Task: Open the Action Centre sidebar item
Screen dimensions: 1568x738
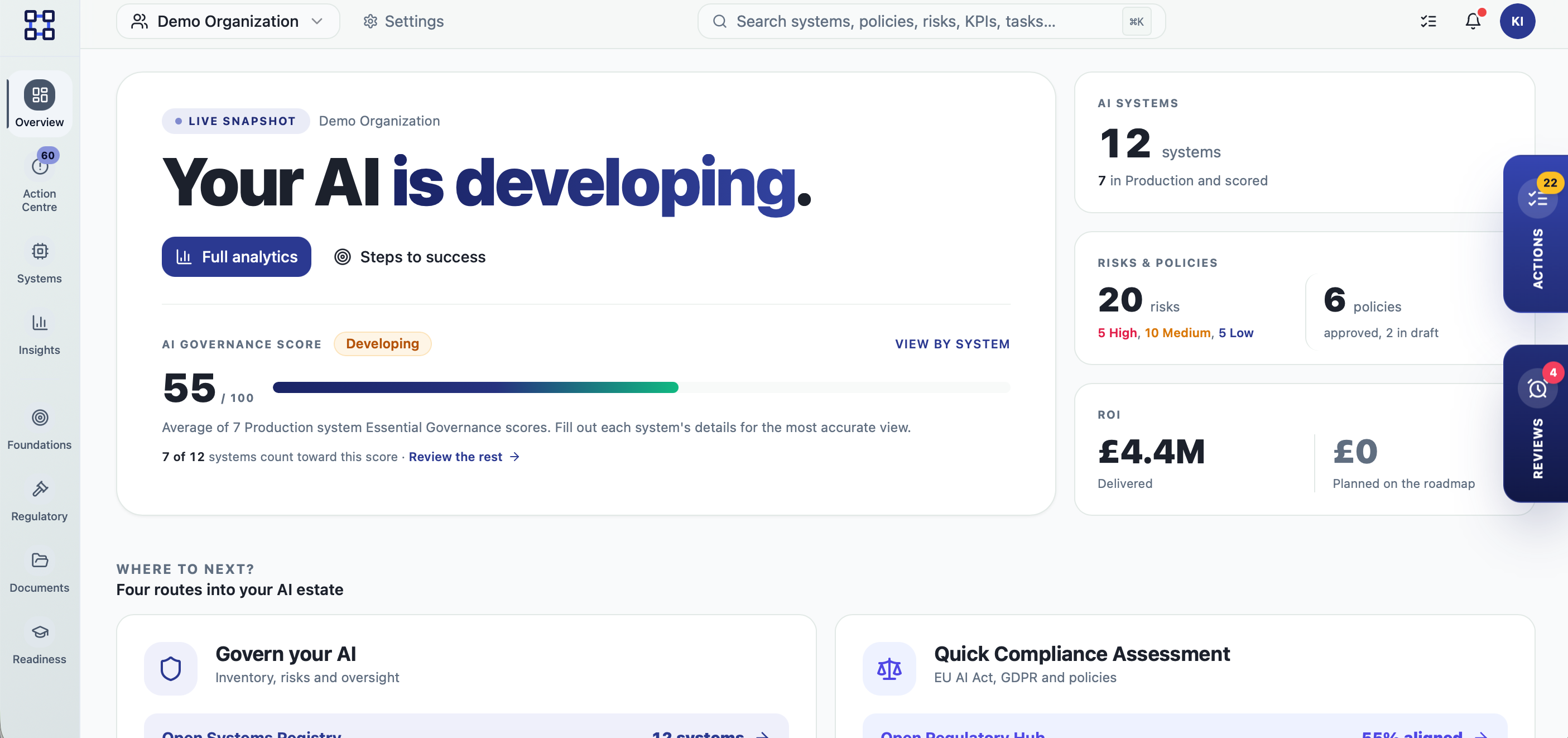Action: (40, 181)
